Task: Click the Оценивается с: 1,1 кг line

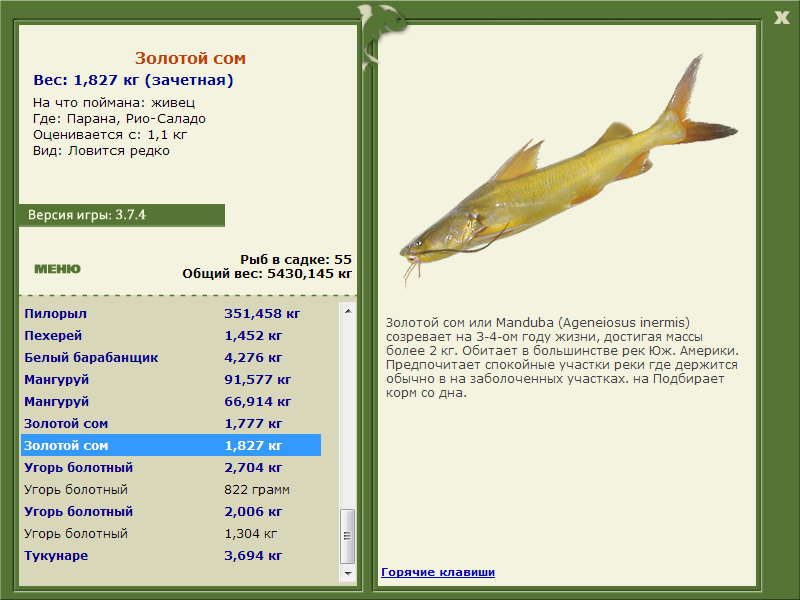Action: pyautogui.click(x=110, y=135)
